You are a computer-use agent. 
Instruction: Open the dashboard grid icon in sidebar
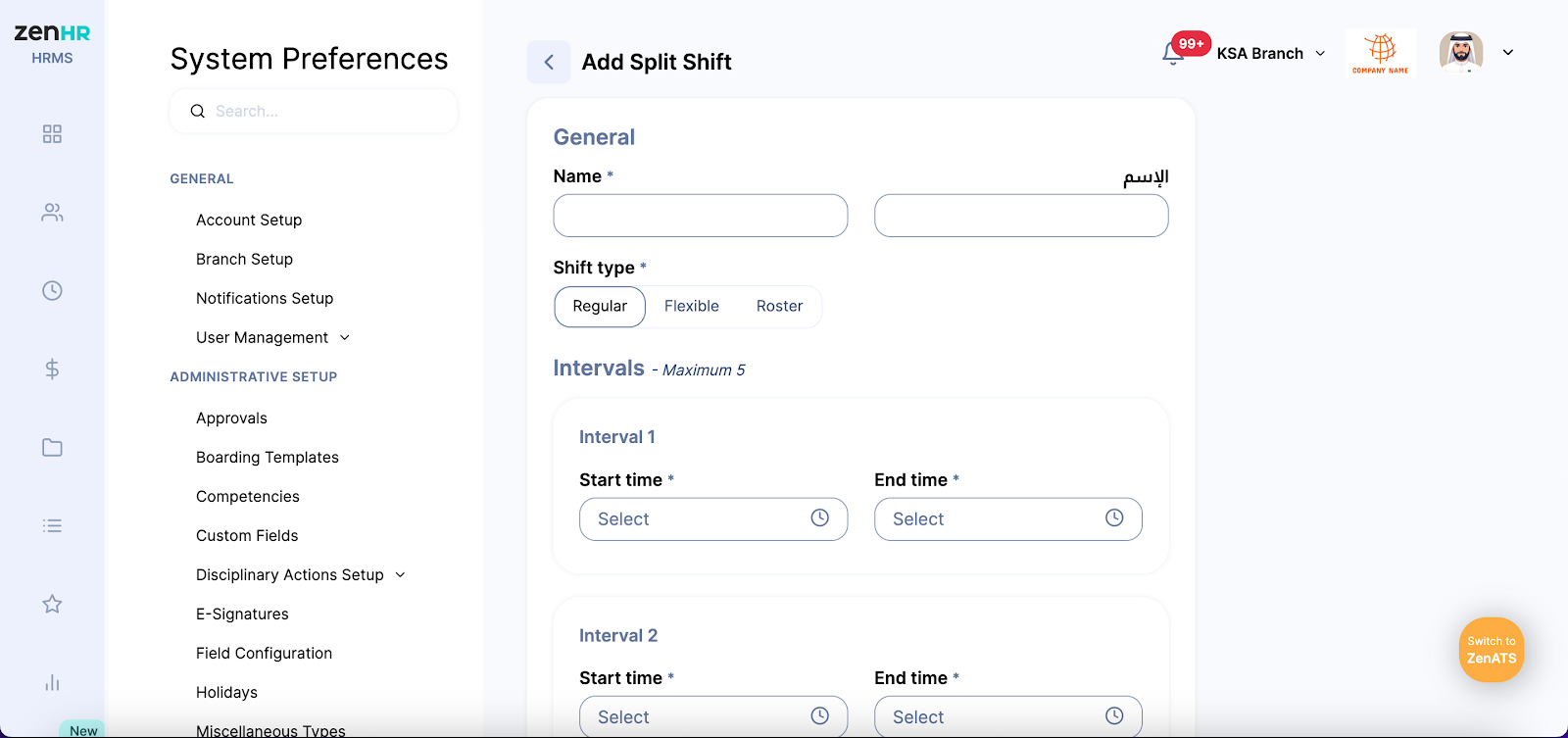click(52, 134)
